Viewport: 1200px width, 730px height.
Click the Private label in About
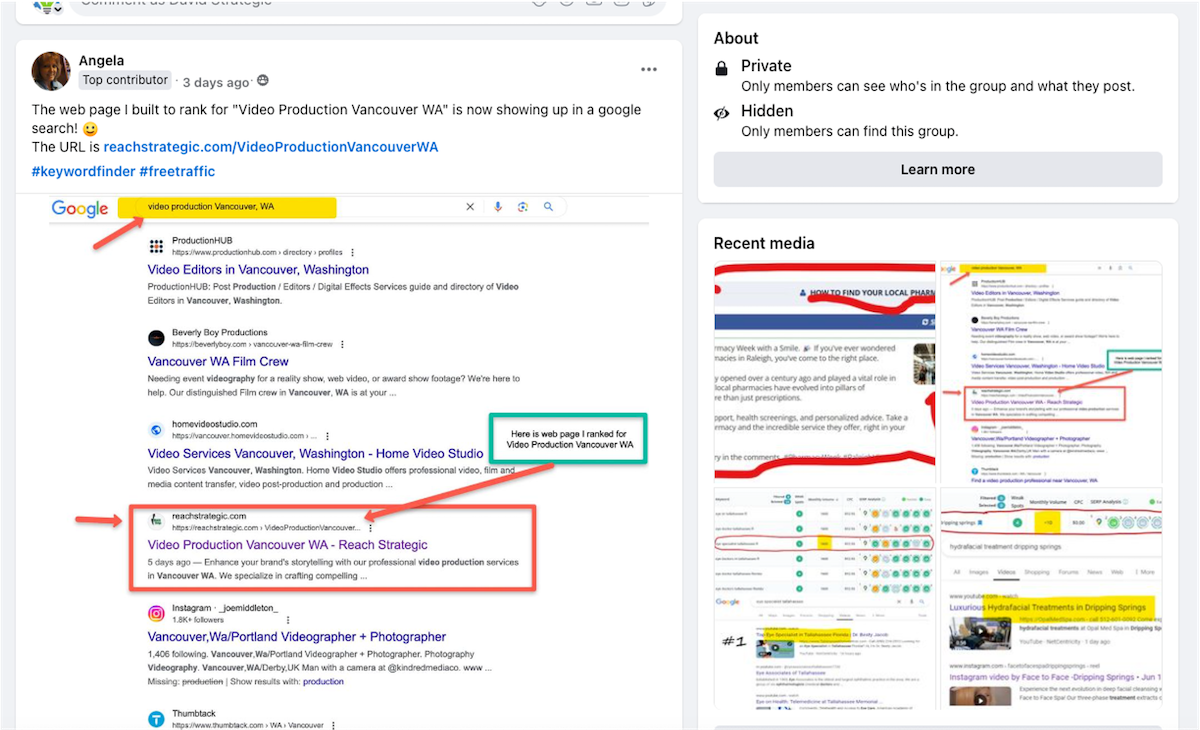tap(766, 66)
